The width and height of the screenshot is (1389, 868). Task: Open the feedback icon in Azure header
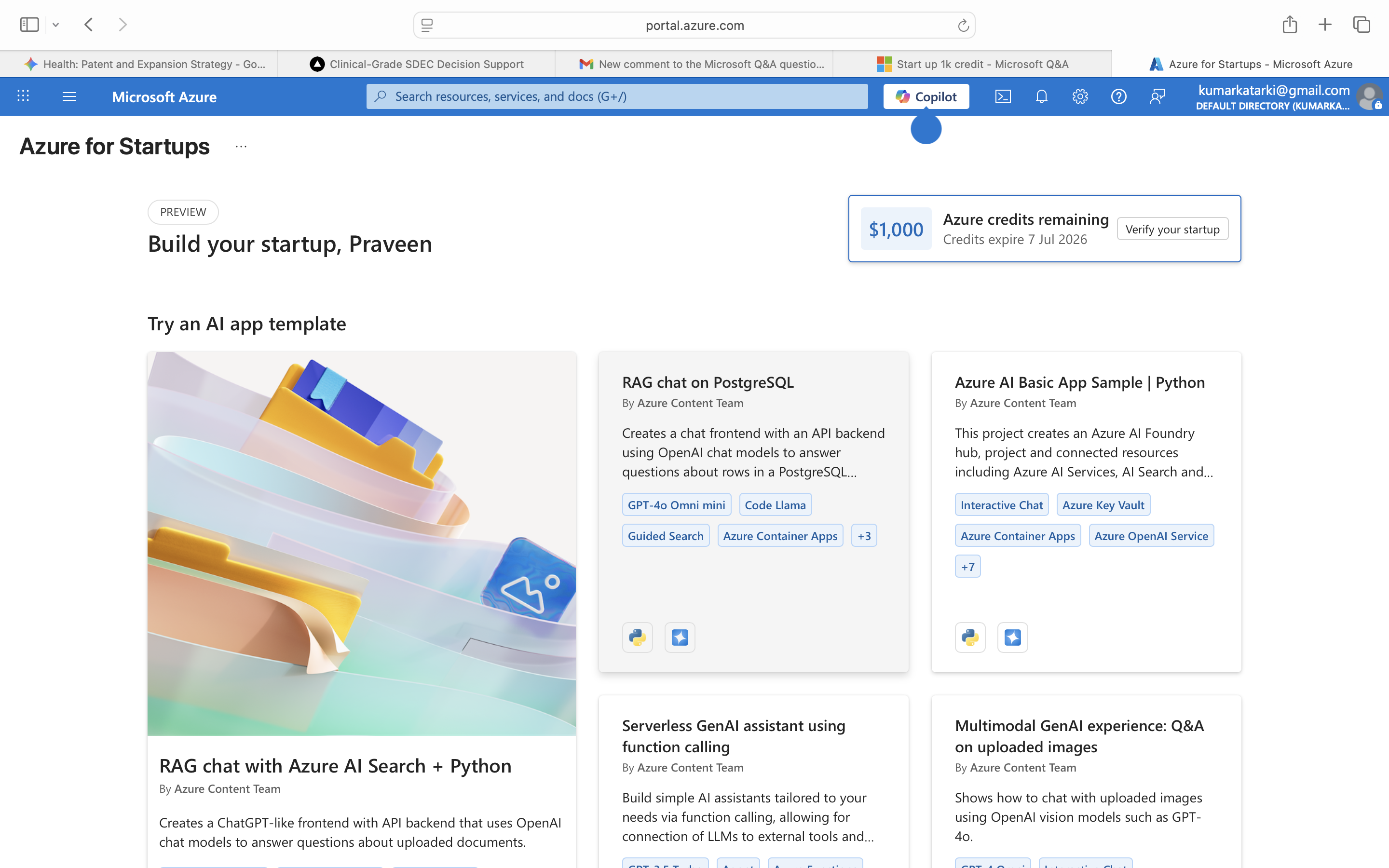tap(1157, 96)
